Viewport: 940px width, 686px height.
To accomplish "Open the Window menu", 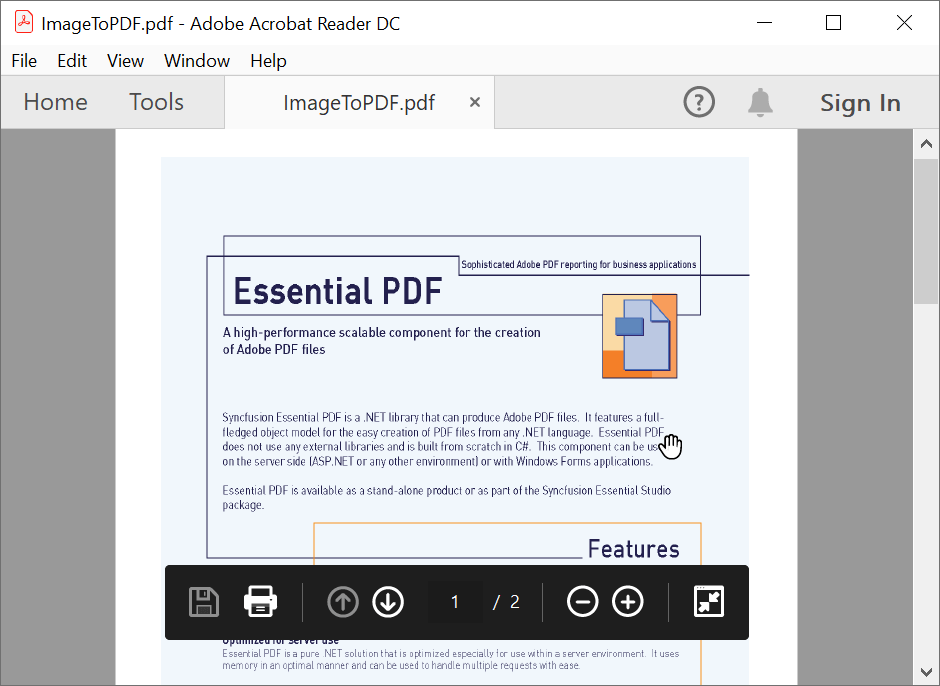I will click(x=196, y=61).
